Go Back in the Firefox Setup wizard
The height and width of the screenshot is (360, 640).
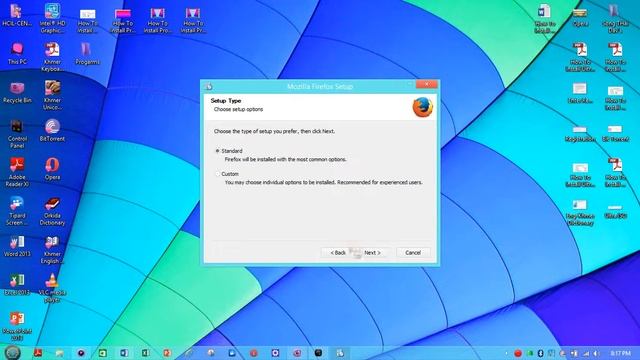click(338, 253)
